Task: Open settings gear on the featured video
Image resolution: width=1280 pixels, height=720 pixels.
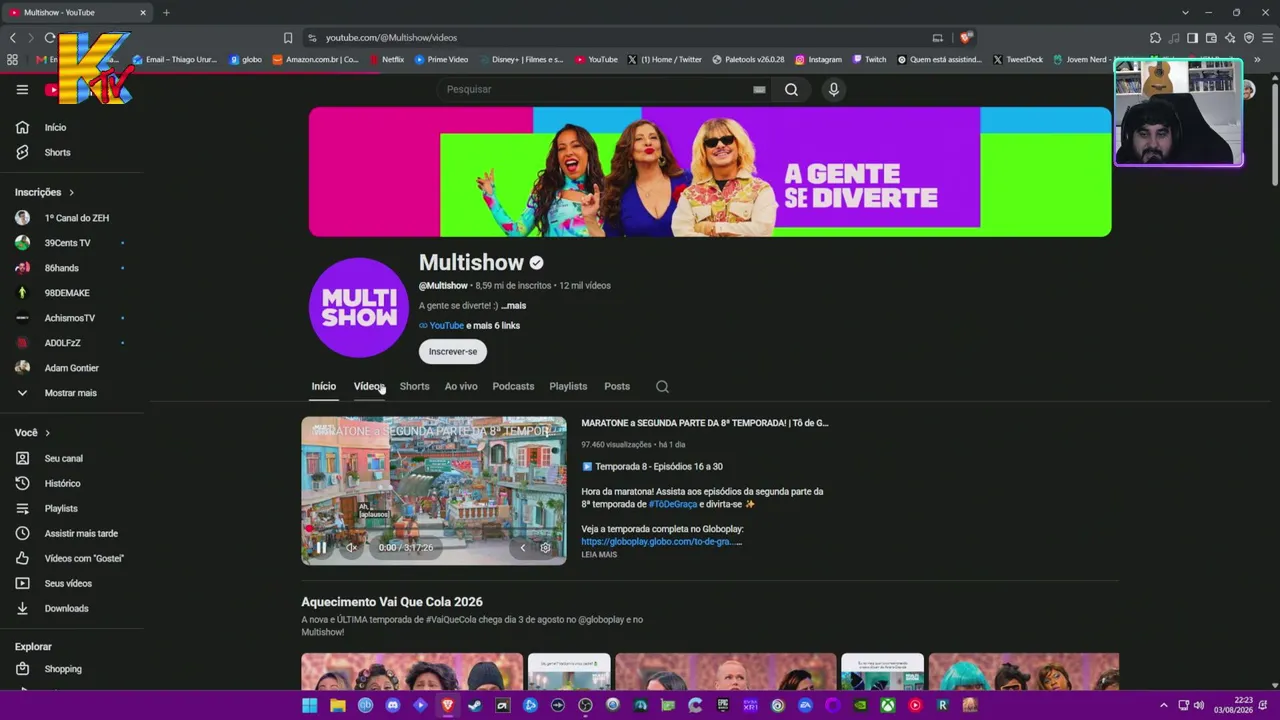Action: [545, 547]
